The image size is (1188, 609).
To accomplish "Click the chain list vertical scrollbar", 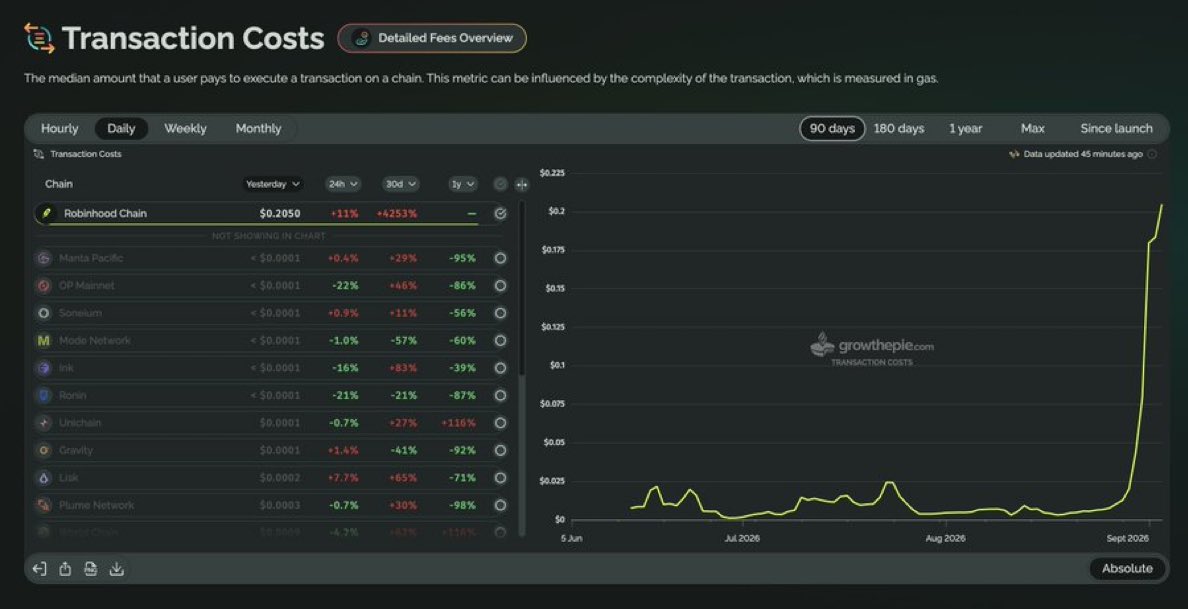I will 522,288.
